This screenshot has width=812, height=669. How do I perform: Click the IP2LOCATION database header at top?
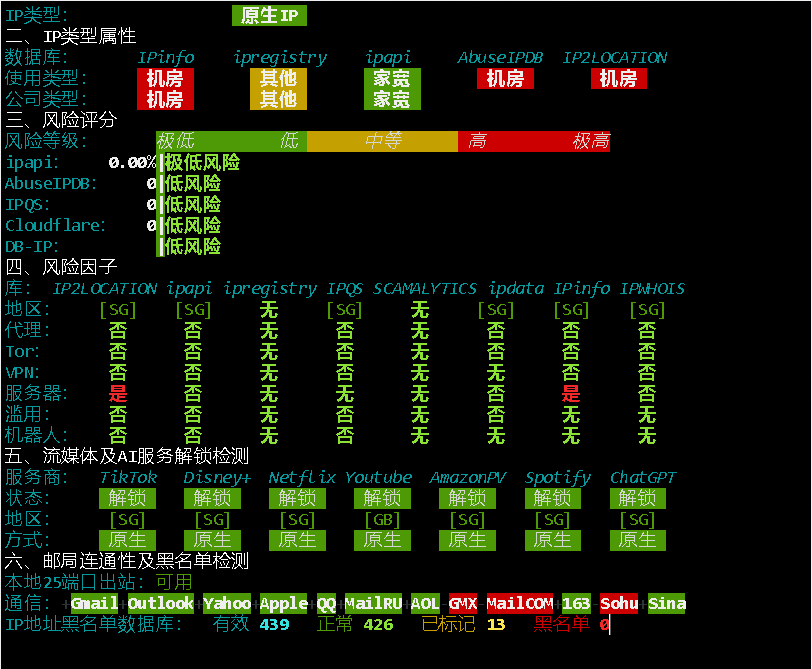click(614, 57)
